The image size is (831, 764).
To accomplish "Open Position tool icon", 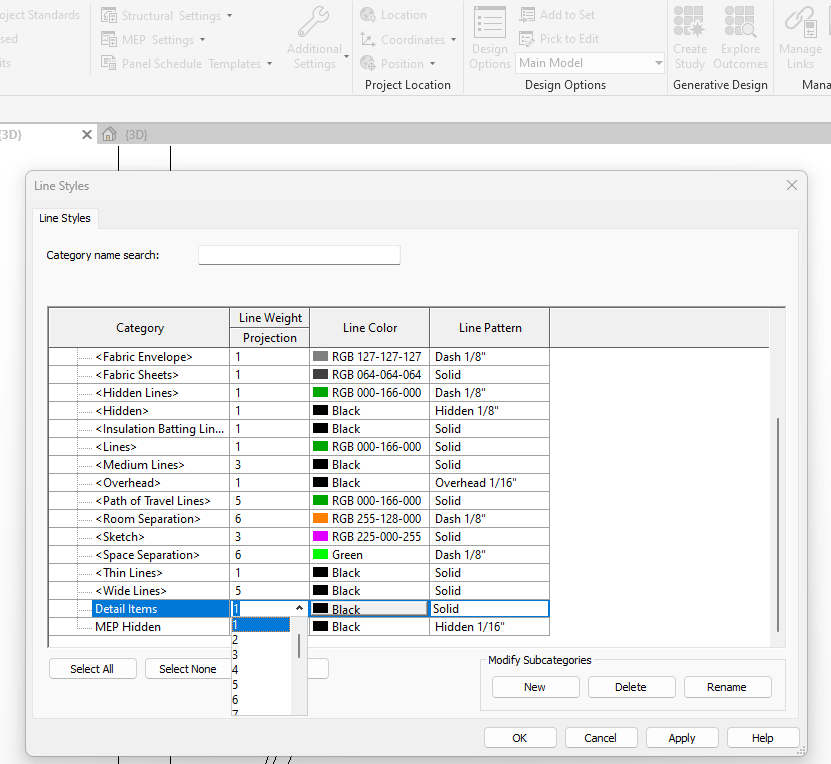I will click(367, 64).
